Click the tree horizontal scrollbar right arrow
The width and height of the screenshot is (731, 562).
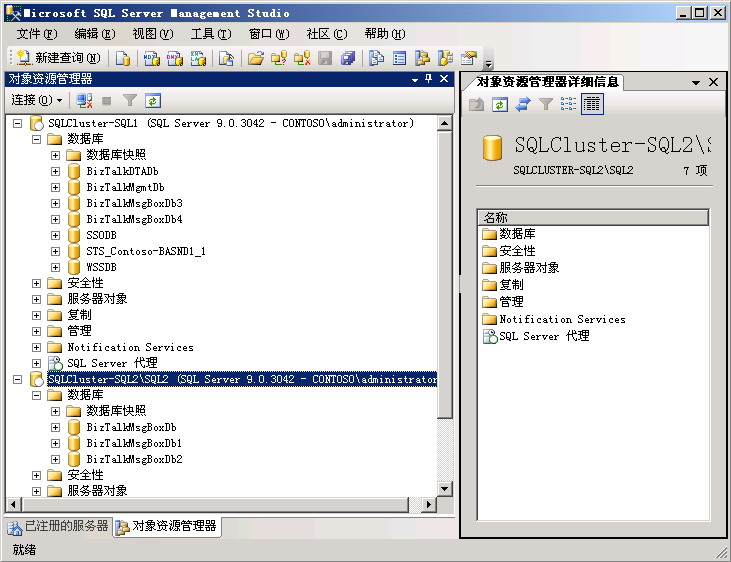click(429, 505)
